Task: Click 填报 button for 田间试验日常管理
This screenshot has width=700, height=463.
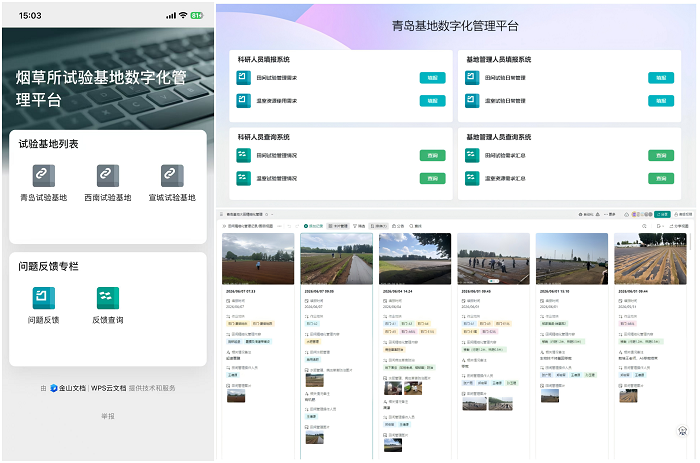Action: pyautogui.click(x=661, y=78)
